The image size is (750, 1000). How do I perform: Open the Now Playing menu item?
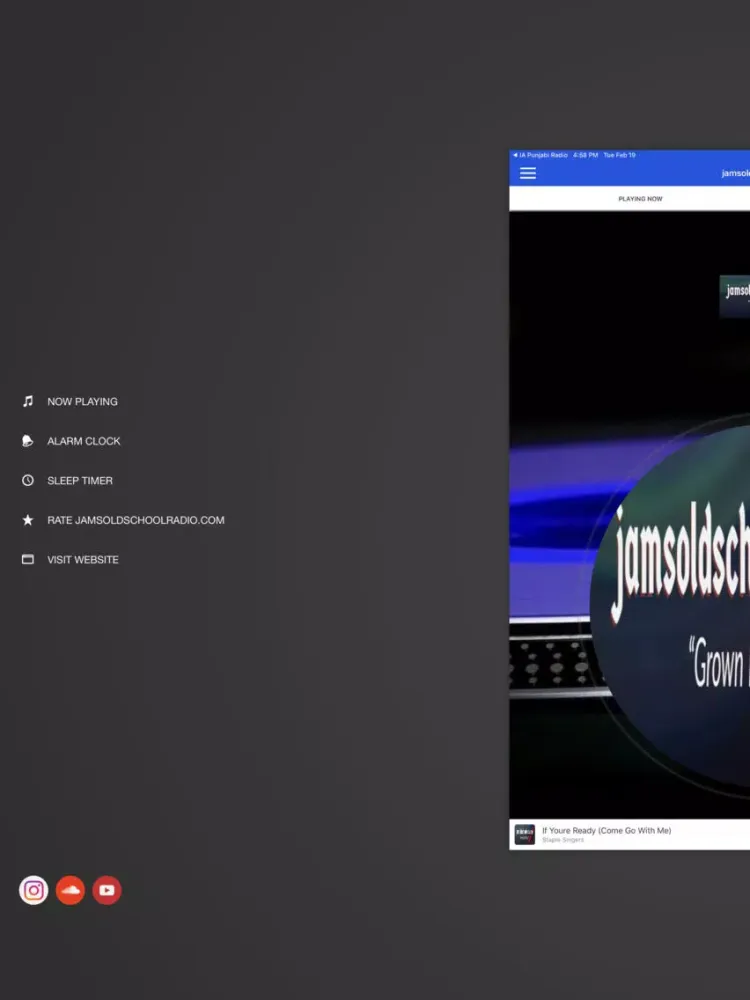pyautogui.click(x=82, y=402)
